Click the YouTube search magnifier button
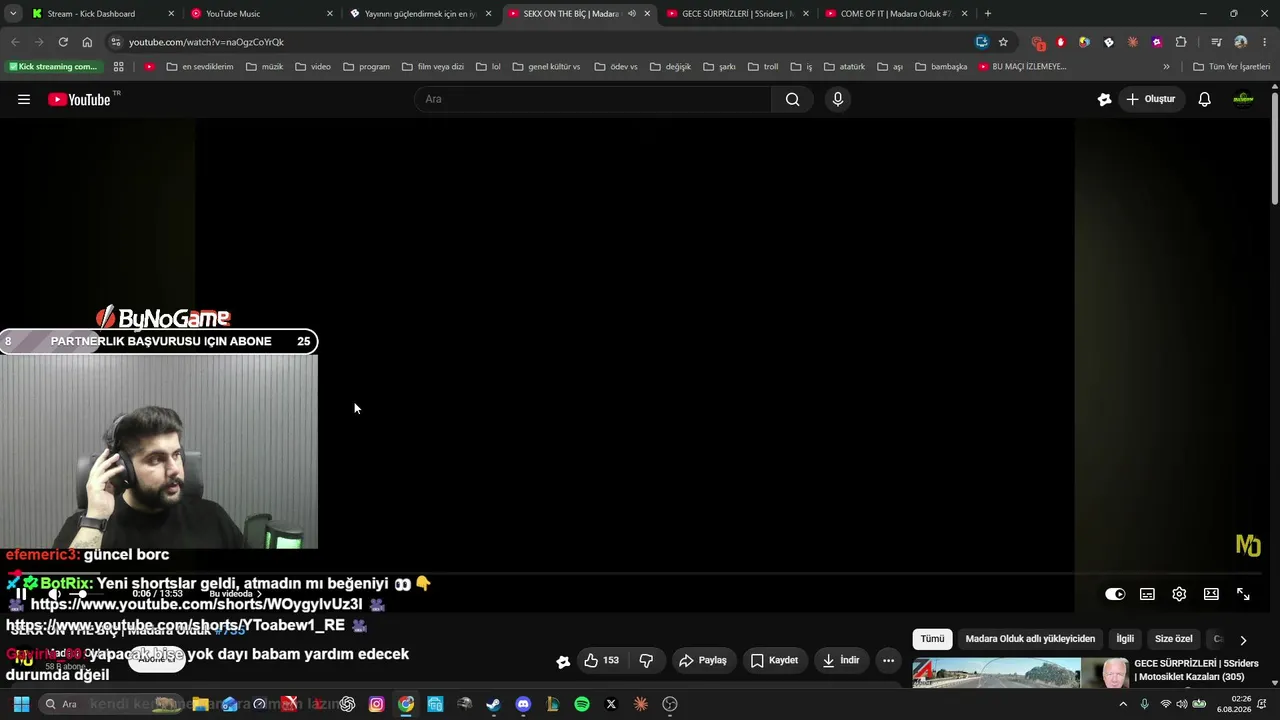 tap(792, 99)
